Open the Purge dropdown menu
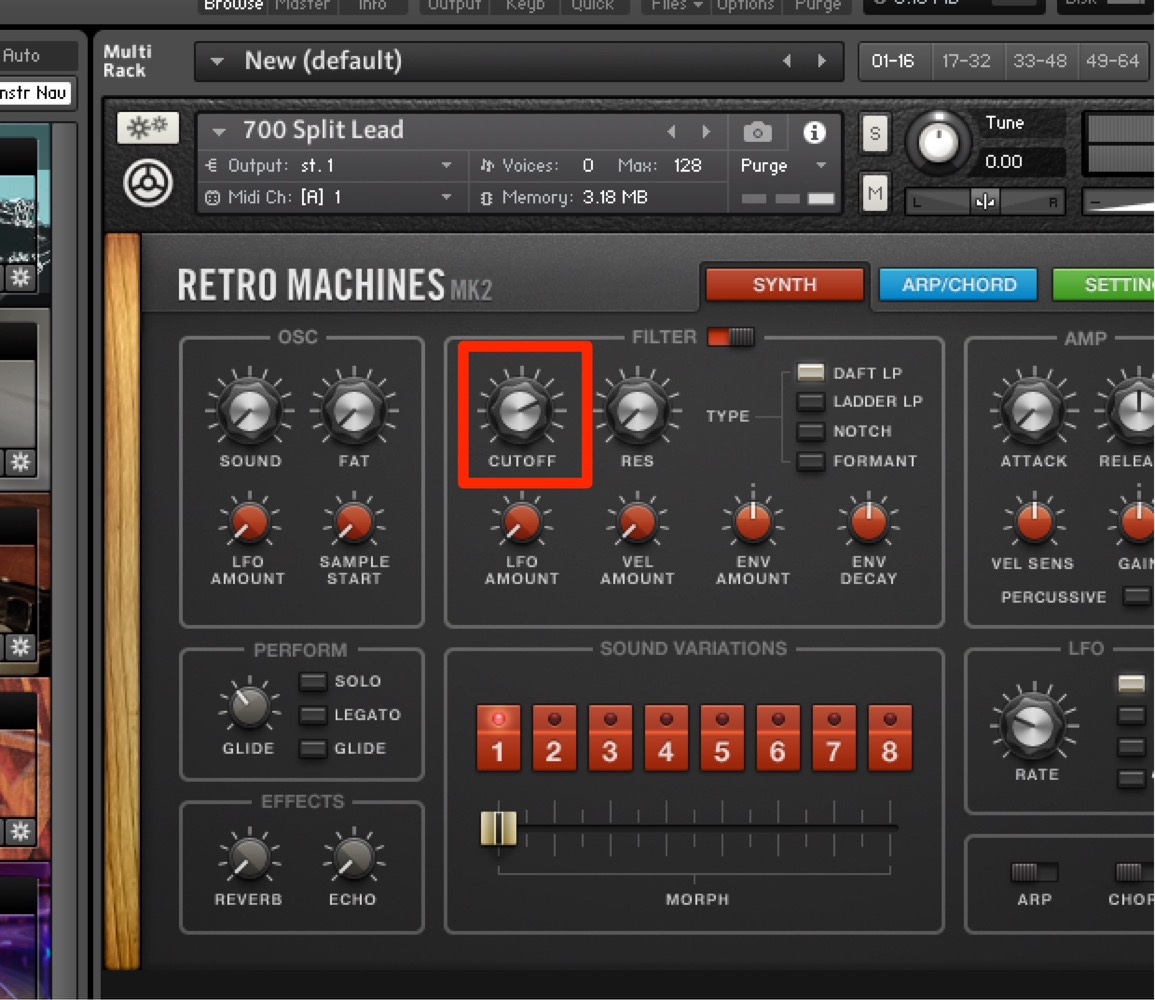Viewport: 1155px width, 1000px height. (x=784, y=166)
